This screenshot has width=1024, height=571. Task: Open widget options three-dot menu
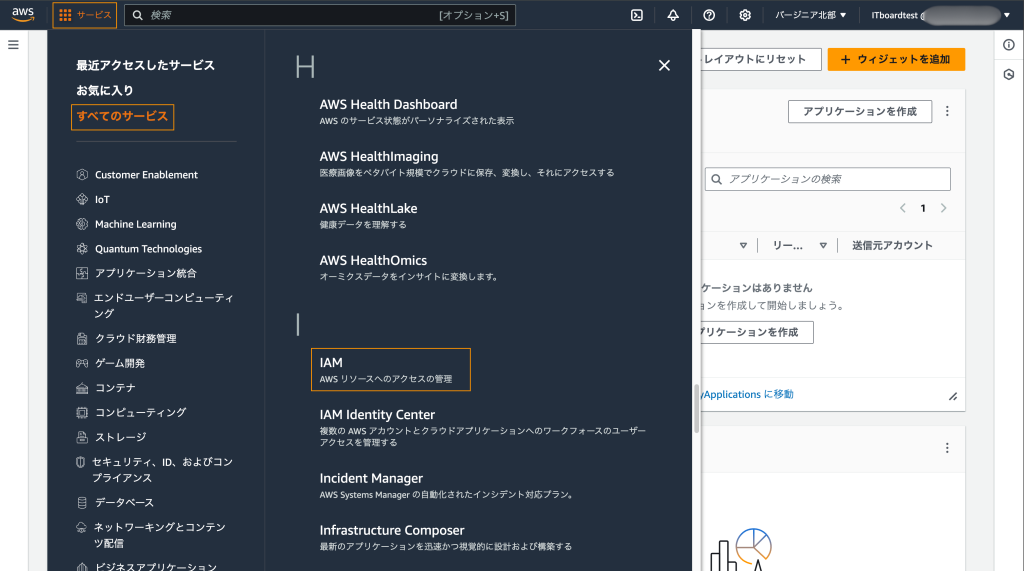pyautogui.click(x=947, y=111)
